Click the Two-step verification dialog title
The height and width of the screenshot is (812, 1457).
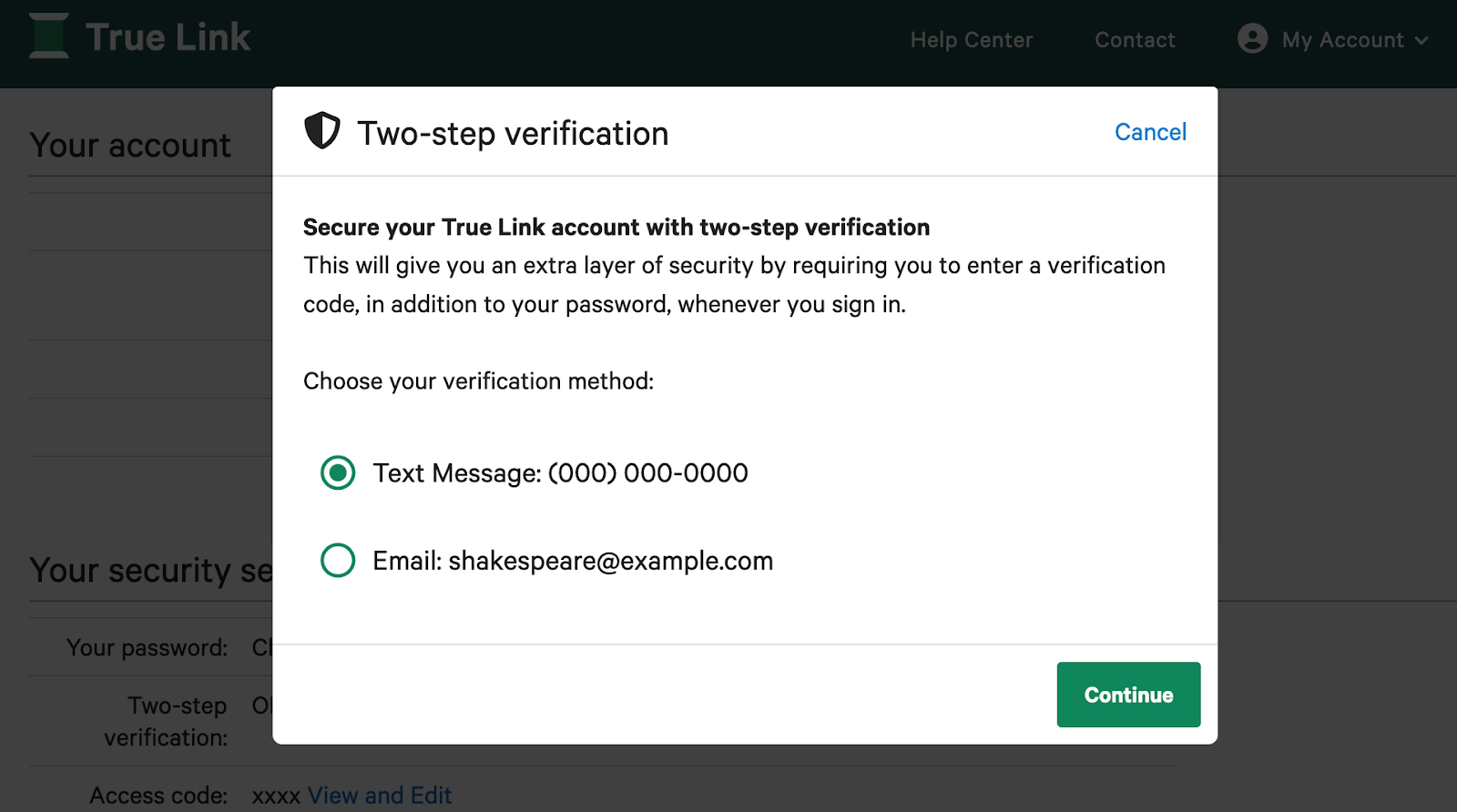tap(513, 134)
